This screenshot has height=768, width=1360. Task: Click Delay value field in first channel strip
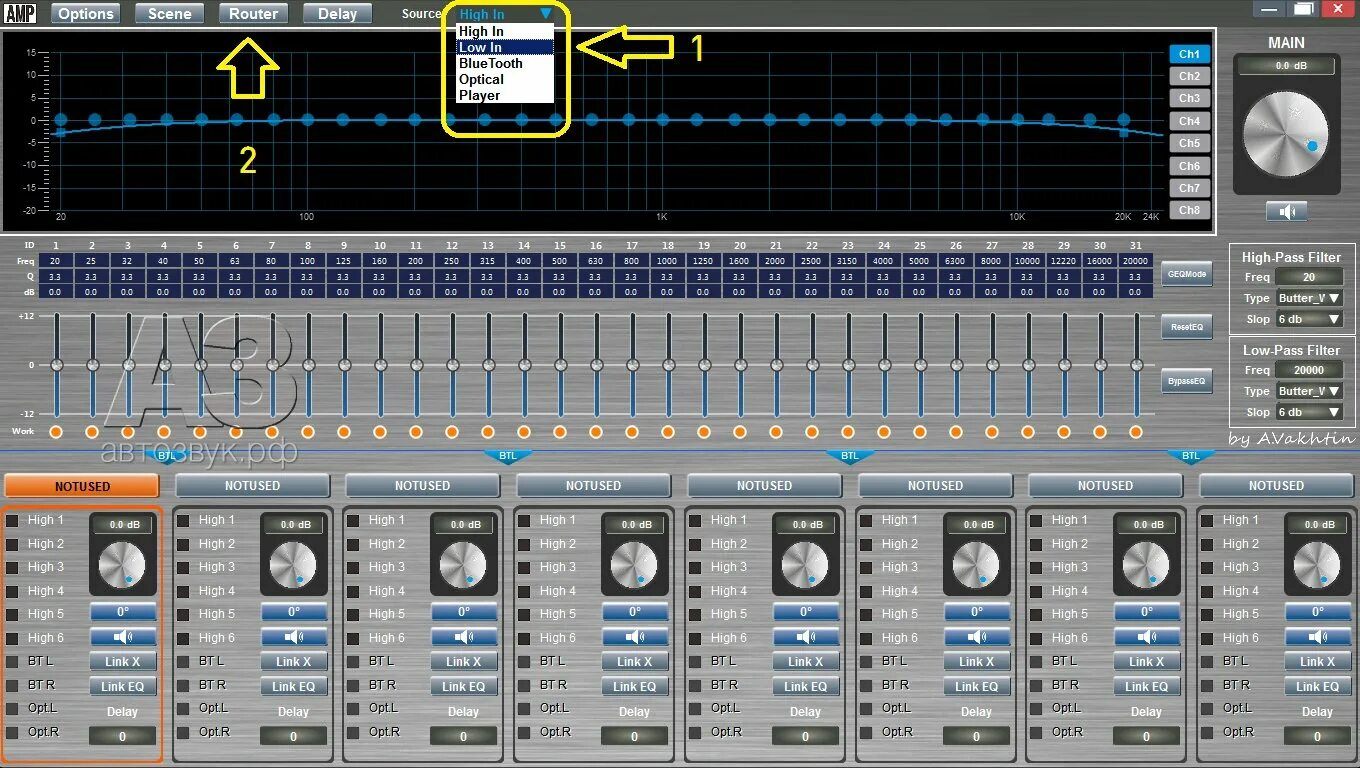123,736
